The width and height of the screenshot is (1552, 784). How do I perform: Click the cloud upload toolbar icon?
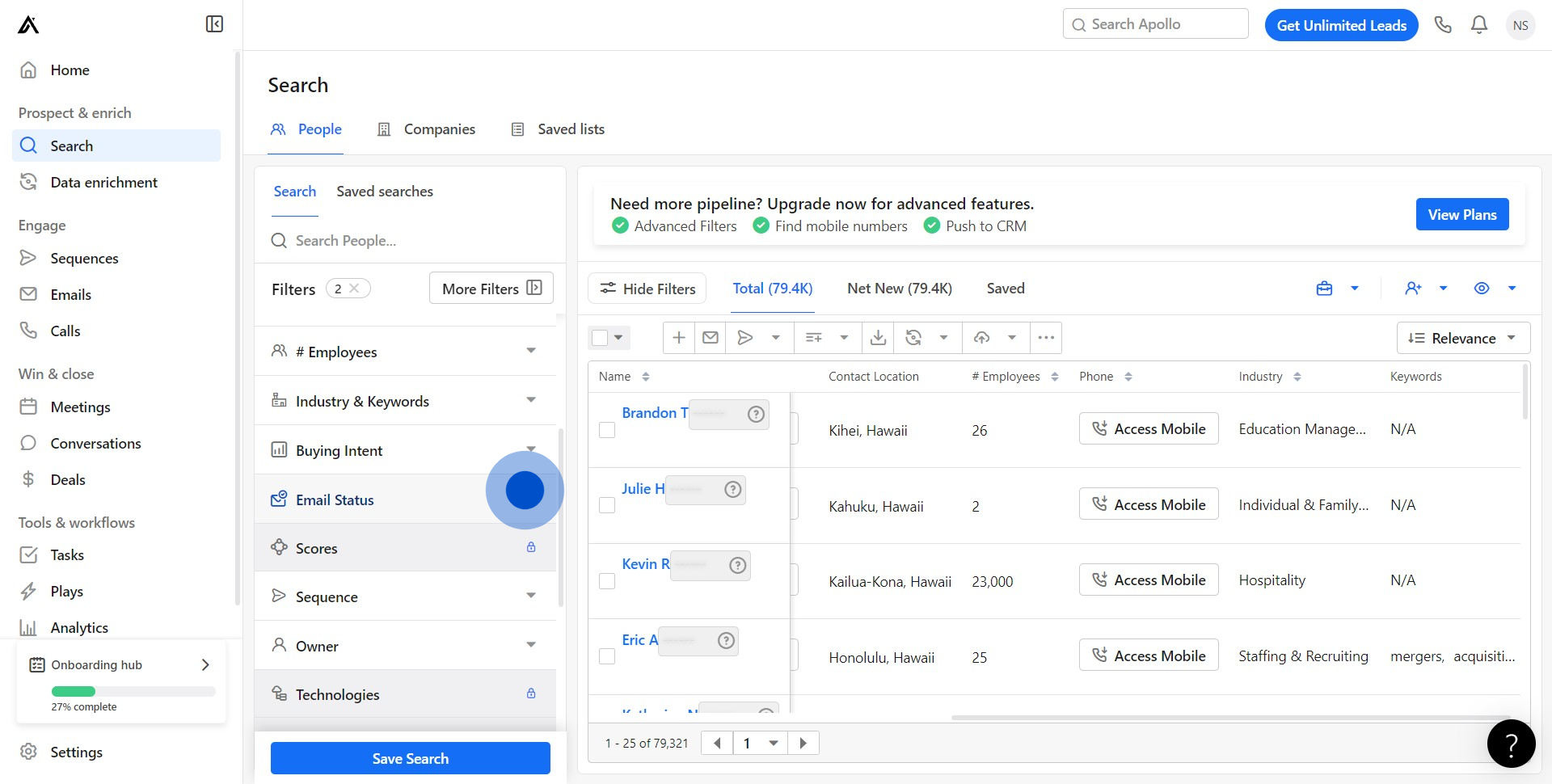tap(981, 338)
